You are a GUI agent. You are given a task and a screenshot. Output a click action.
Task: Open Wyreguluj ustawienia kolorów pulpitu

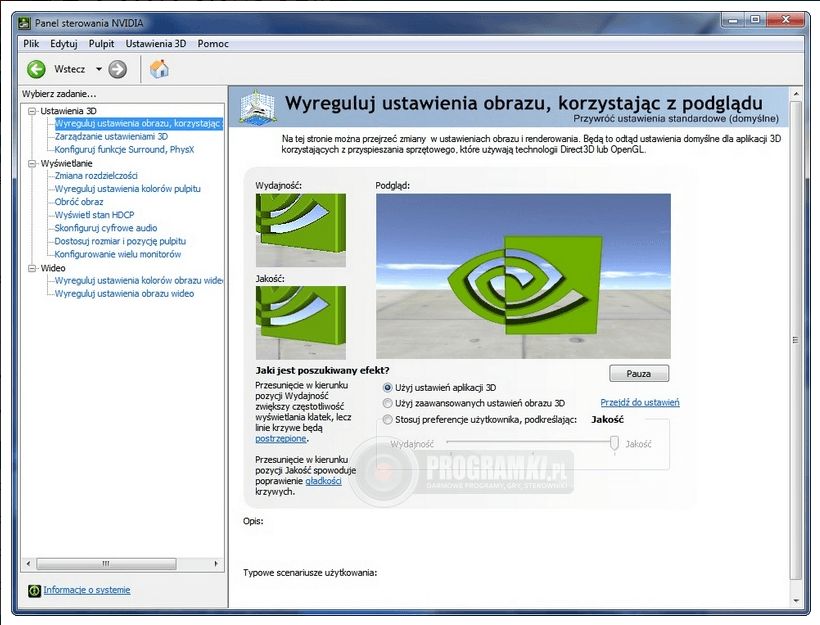[x=128, y=189]
